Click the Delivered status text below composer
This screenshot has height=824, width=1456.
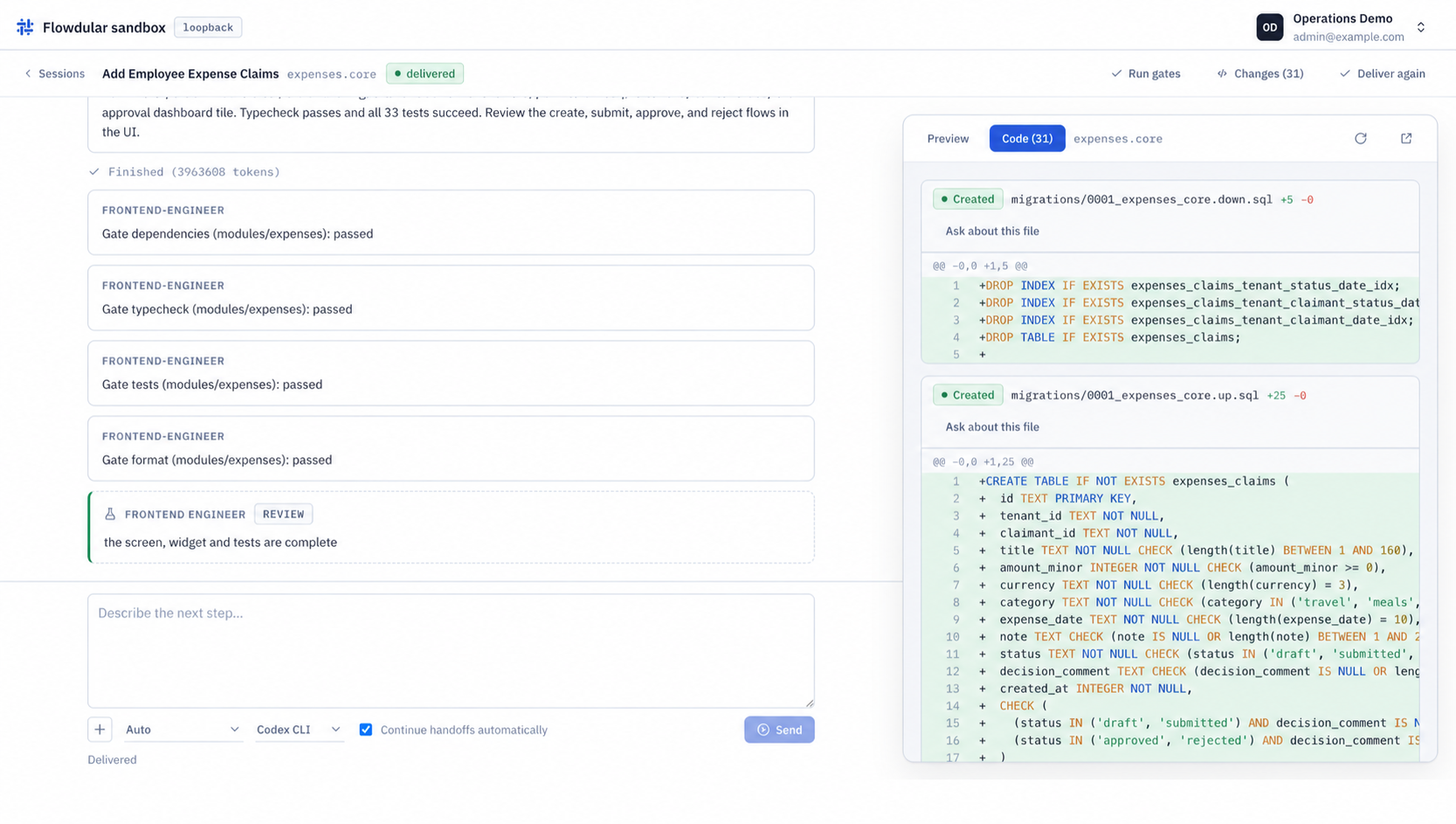pyautogui.click(x=112, y=759)
